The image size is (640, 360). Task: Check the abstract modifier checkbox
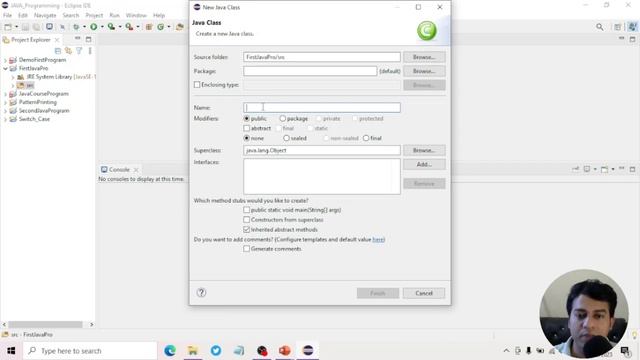click(x=247, y=129)
